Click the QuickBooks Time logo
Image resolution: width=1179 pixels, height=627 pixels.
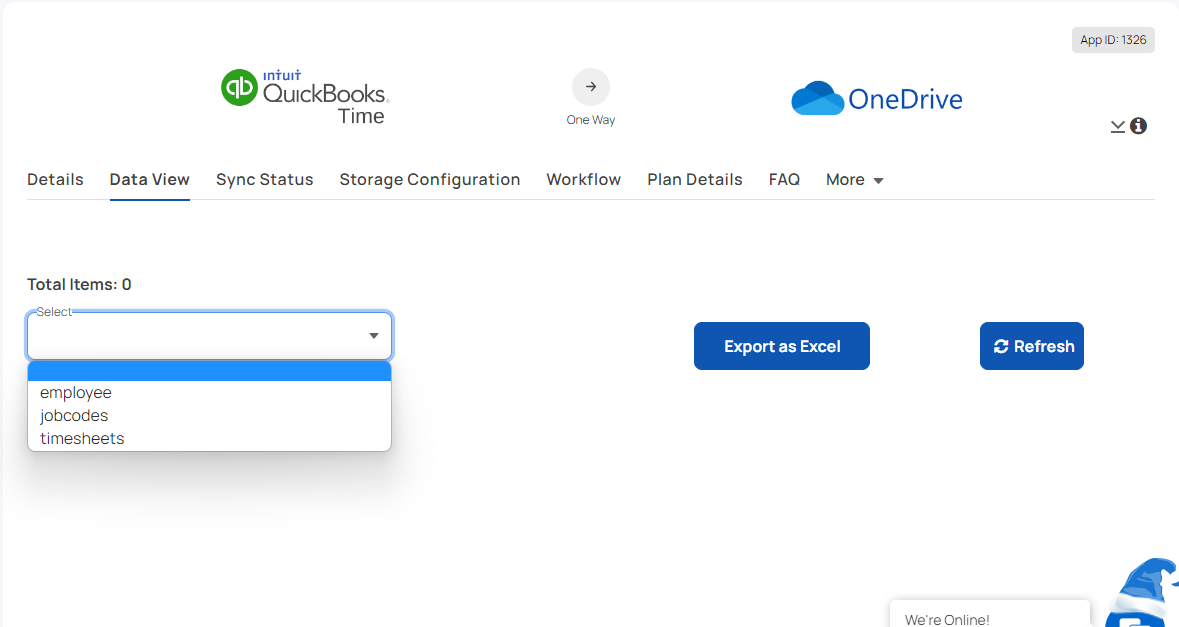pyautogui.click(x=304, y=96)
